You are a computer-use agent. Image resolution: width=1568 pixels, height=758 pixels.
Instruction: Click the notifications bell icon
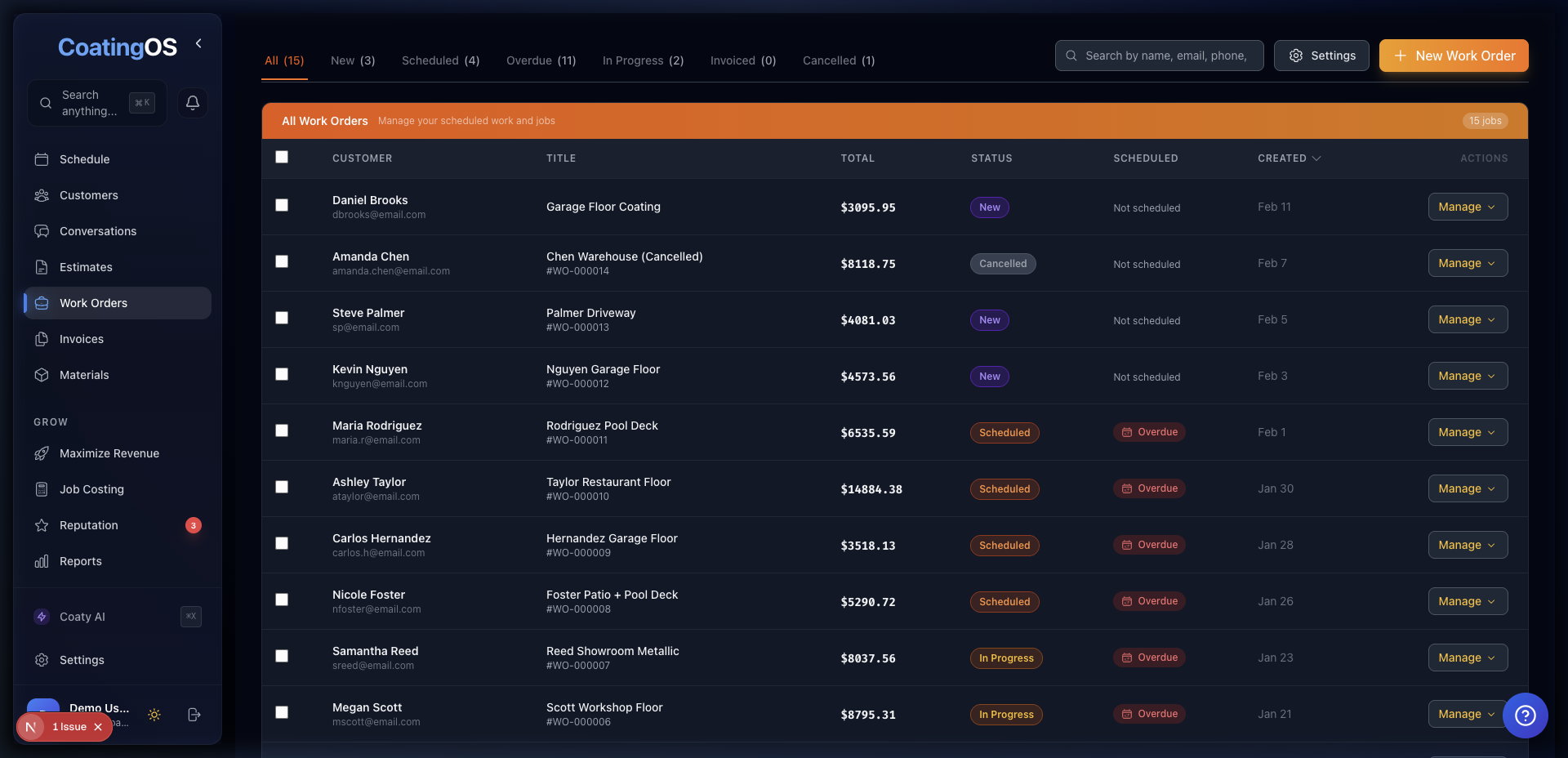(x=193, y=103)
